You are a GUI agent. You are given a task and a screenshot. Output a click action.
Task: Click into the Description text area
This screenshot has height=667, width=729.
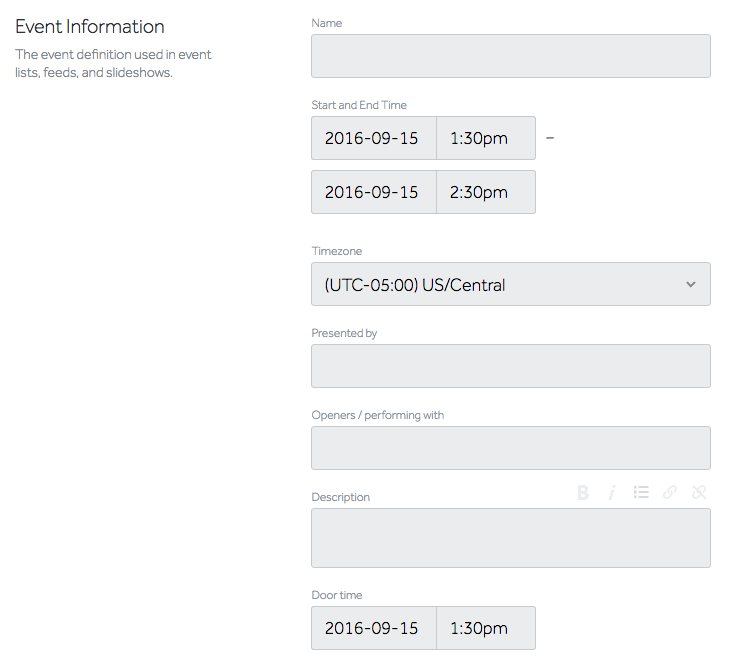coord(510,538)
